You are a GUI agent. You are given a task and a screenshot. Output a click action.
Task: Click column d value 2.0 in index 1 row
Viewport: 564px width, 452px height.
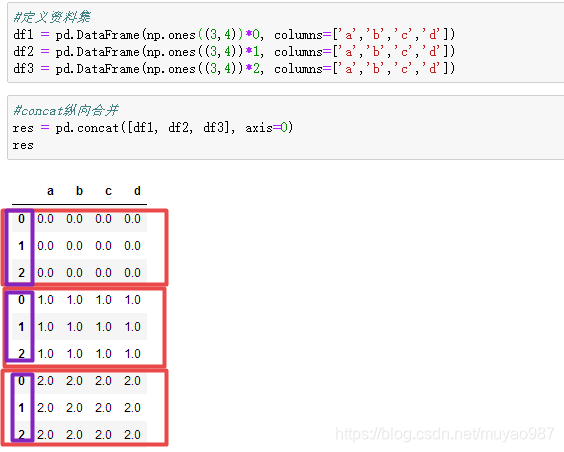point(132,407)
